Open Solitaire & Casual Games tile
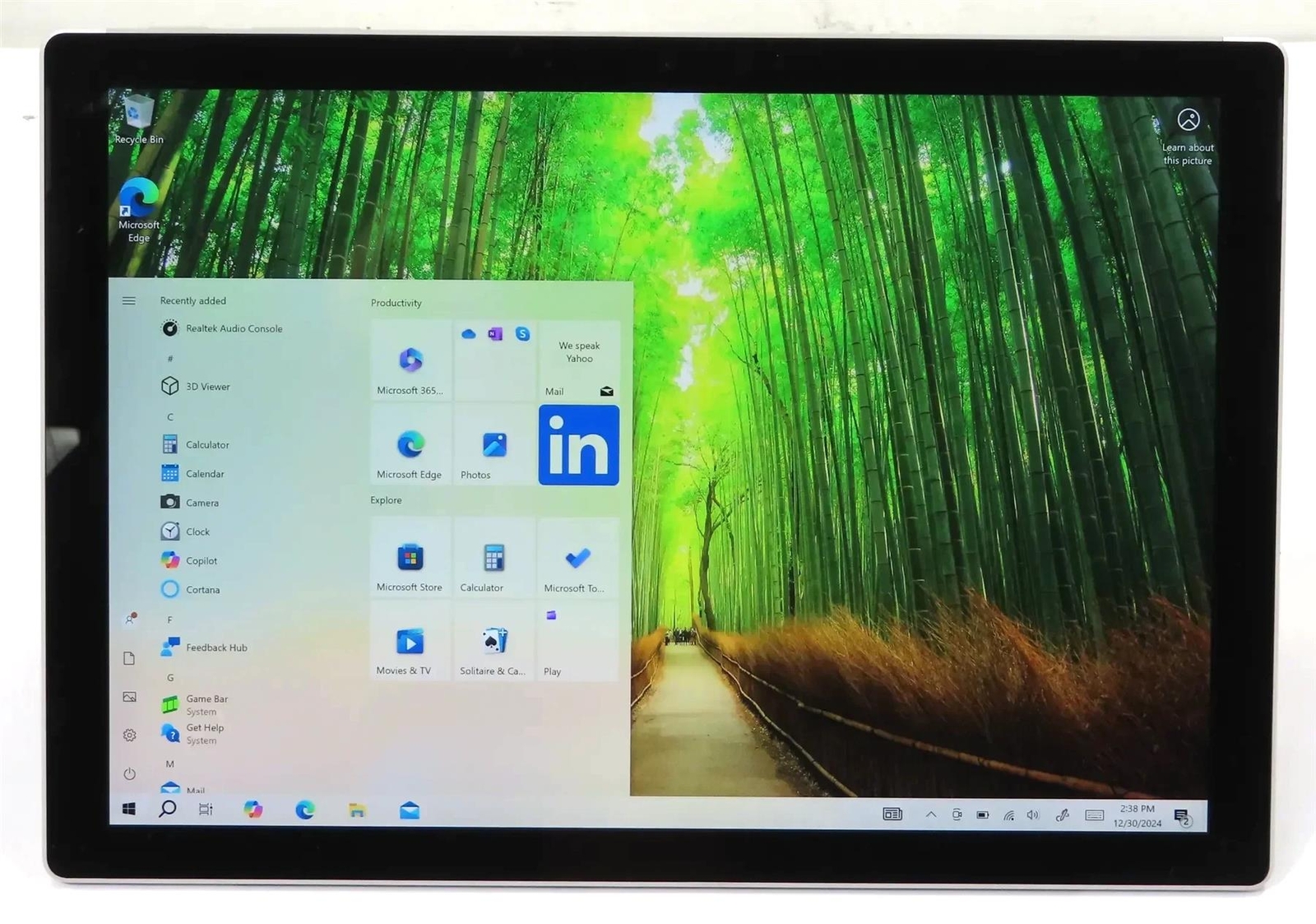Image resolution: width=1316 pixels, height=924 pixels. [x=495, y=641]
